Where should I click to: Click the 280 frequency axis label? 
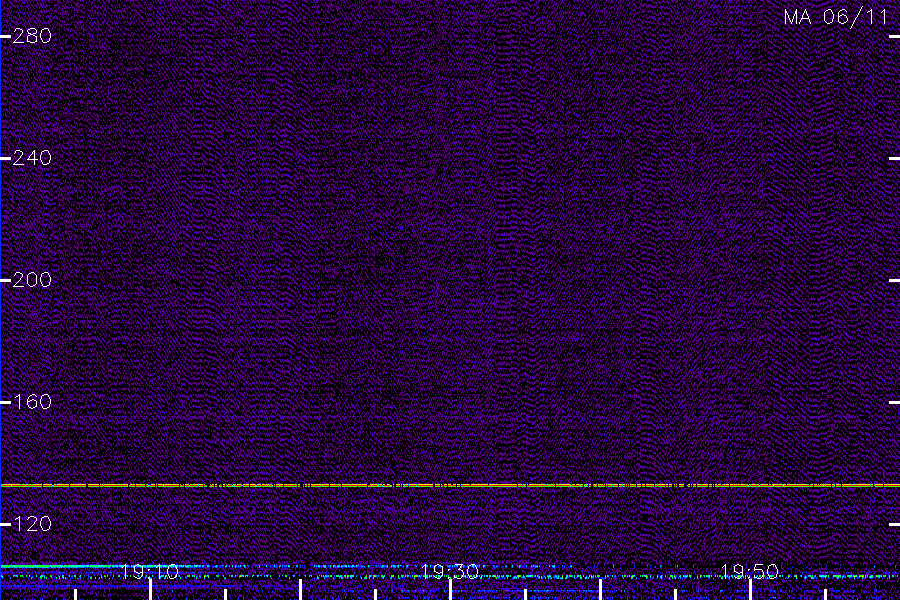coord(32,36)
